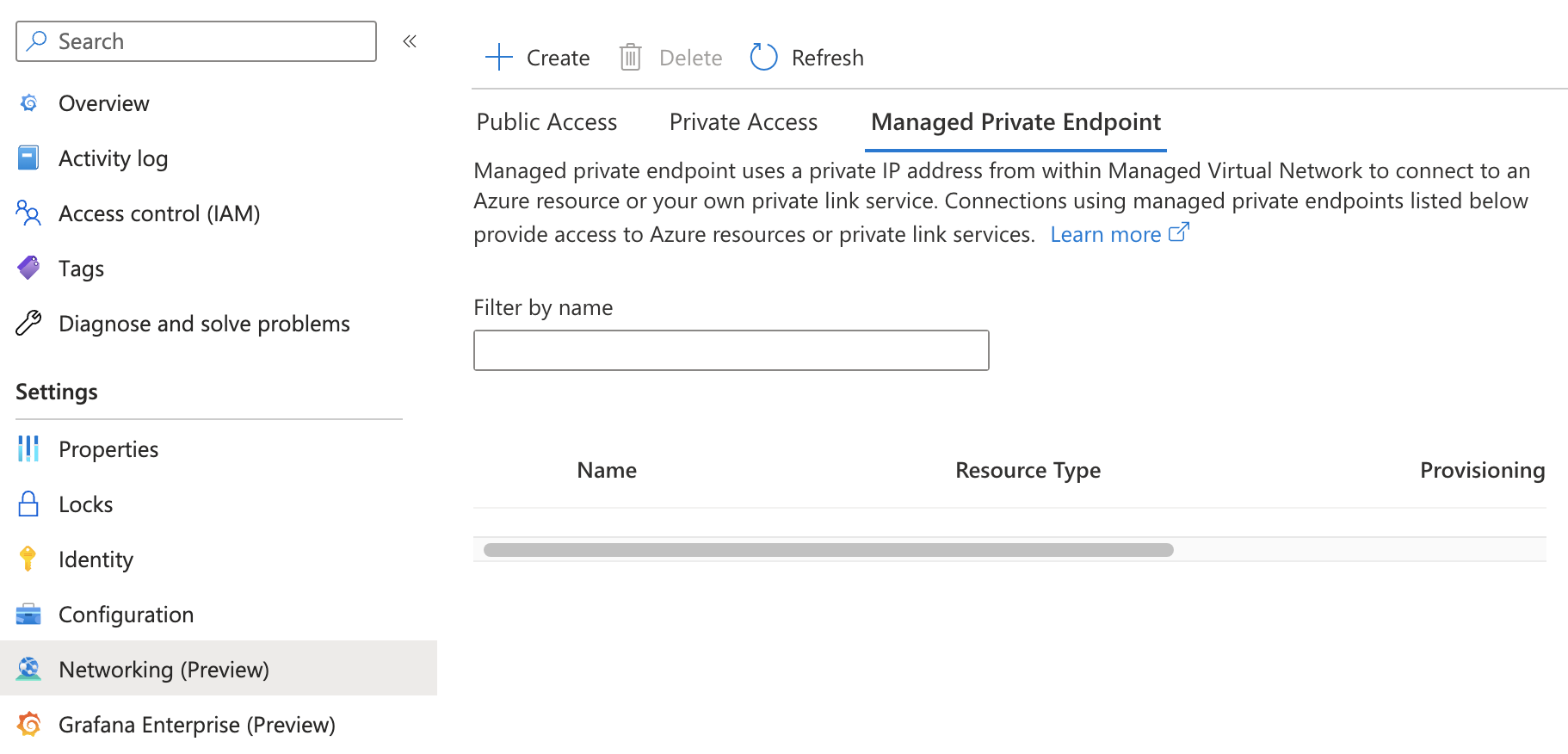This screenshot has height=754, width=1568.
Task: Select the purple Tags icon
Action: pyautogui.click(x=28, y=268)
